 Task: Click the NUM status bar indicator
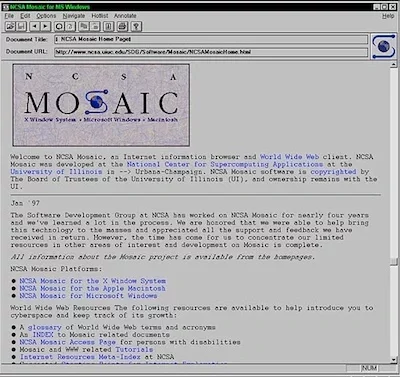pyautogui.click(x=369, y=368)
